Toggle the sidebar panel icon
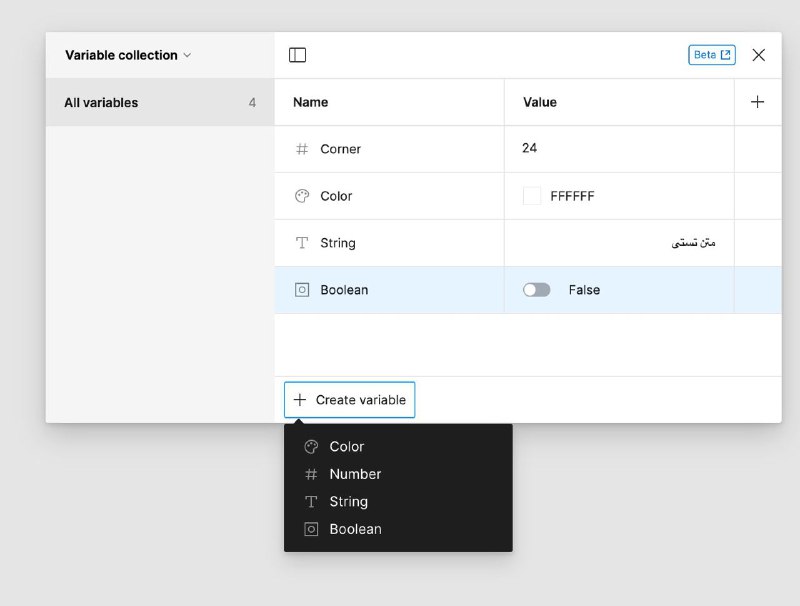This screenshot has height=606, width=800. pyautogui.click(x=297, y=55)
